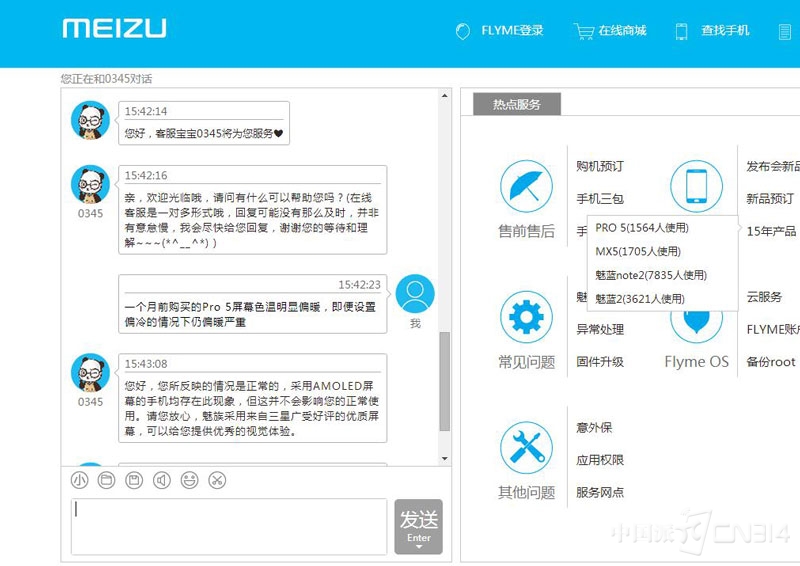The width and height of the screenshot is (800, 566).
Task: Click the scissors screenshot icon
Action: [217, 480]
